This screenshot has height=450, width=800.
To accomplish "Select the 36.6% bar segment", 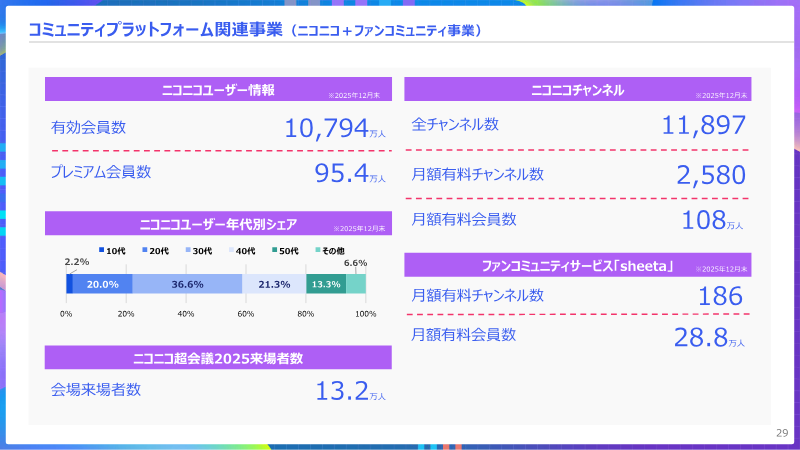I will click(187, 284).
